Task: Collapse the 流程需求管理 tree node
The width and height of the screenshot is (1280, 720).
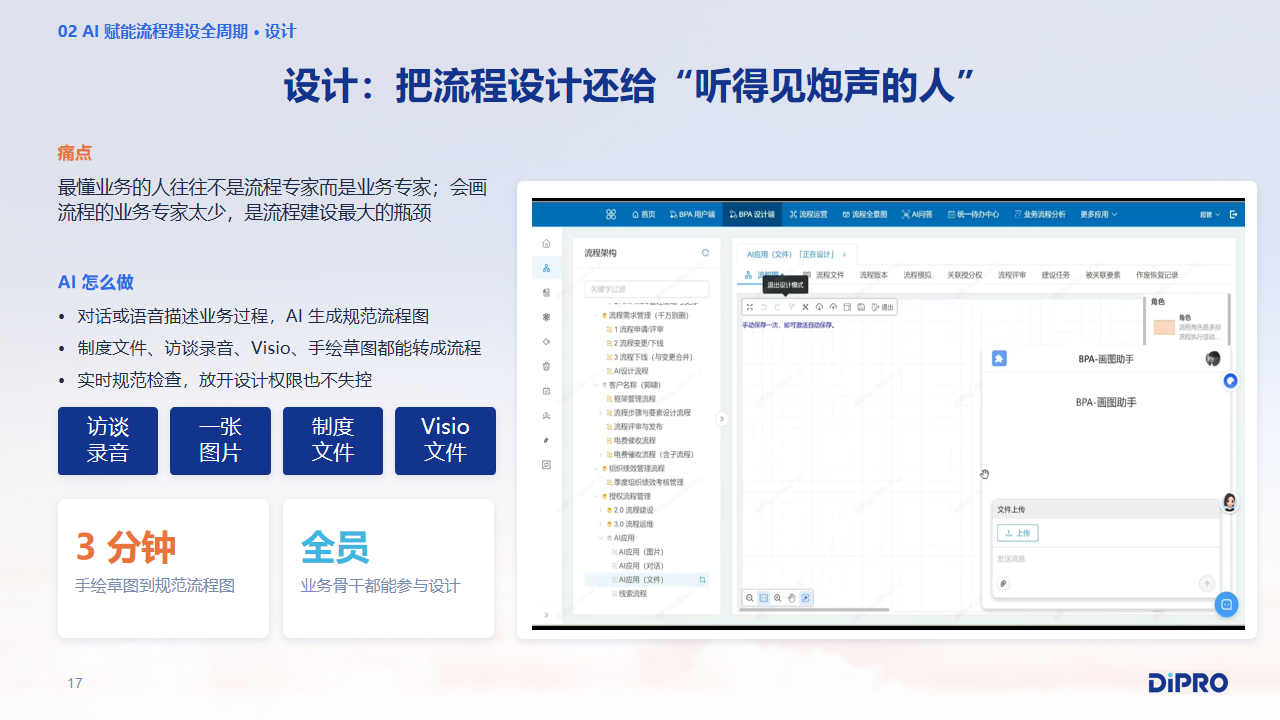Action: (594, 315)
